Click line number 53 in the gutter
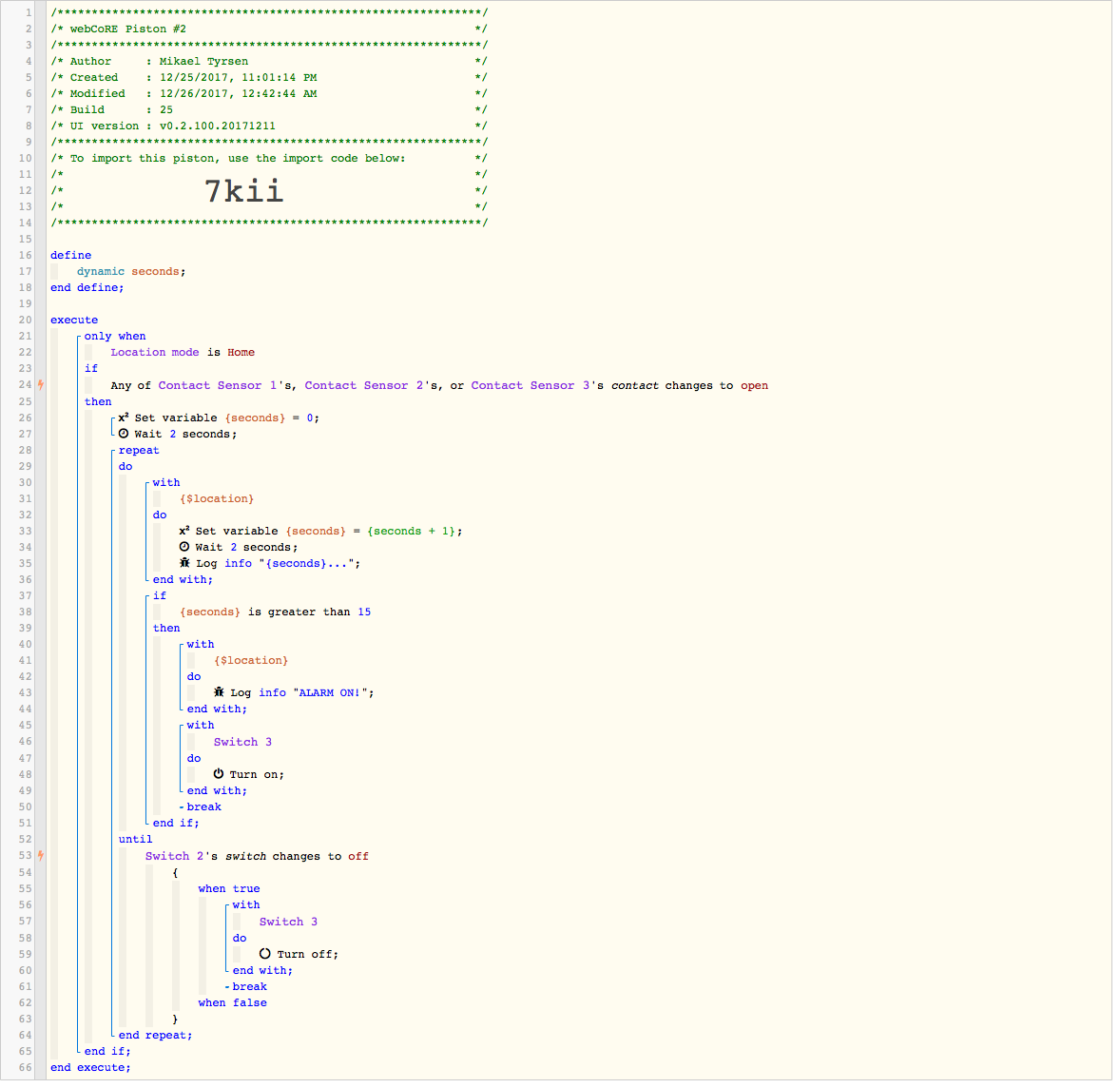Viewport: 1120px width, 1088px height. [25, 856]
